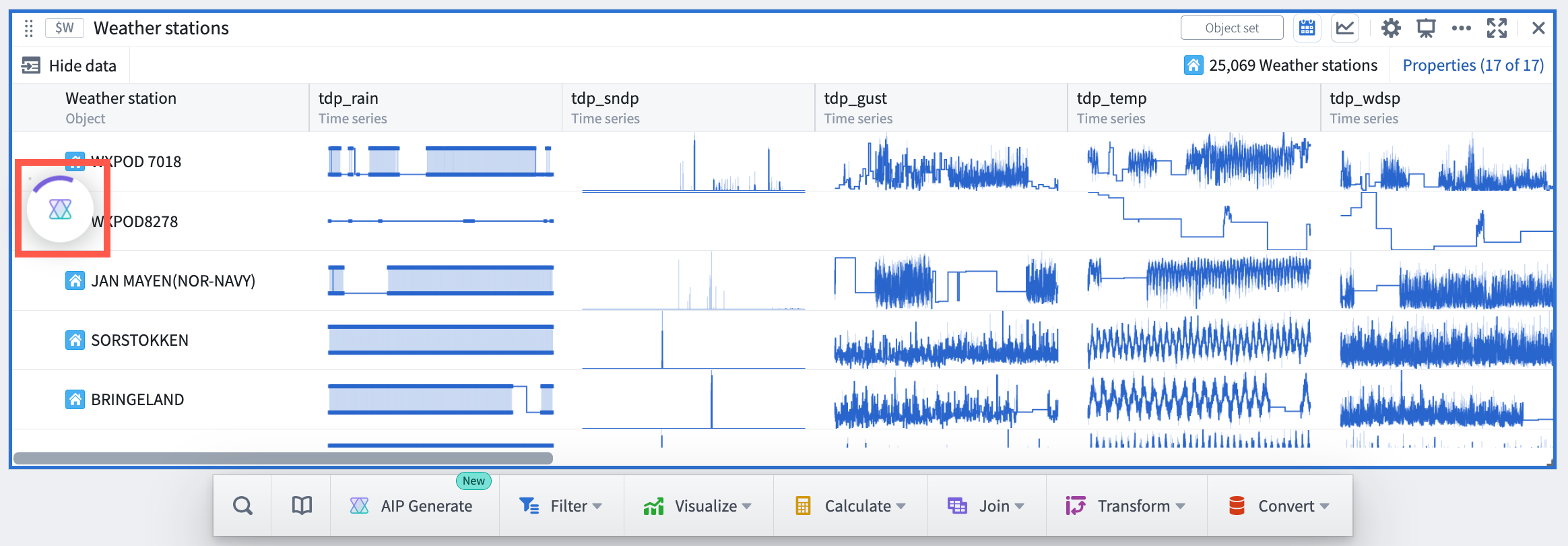Click the house icon next to station count
The height and width of the screenshot is (546, 1568).
coord(1194,65)
